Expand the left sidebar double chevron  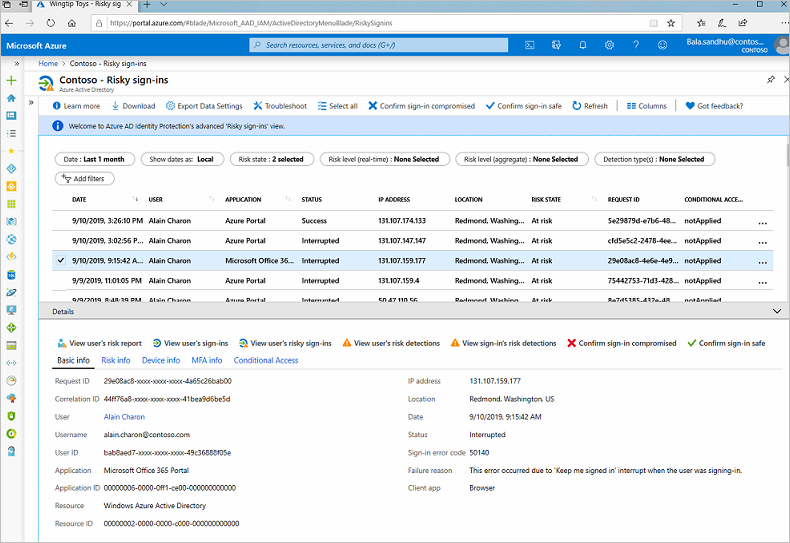pyautogui.click(x=17, y=63)
